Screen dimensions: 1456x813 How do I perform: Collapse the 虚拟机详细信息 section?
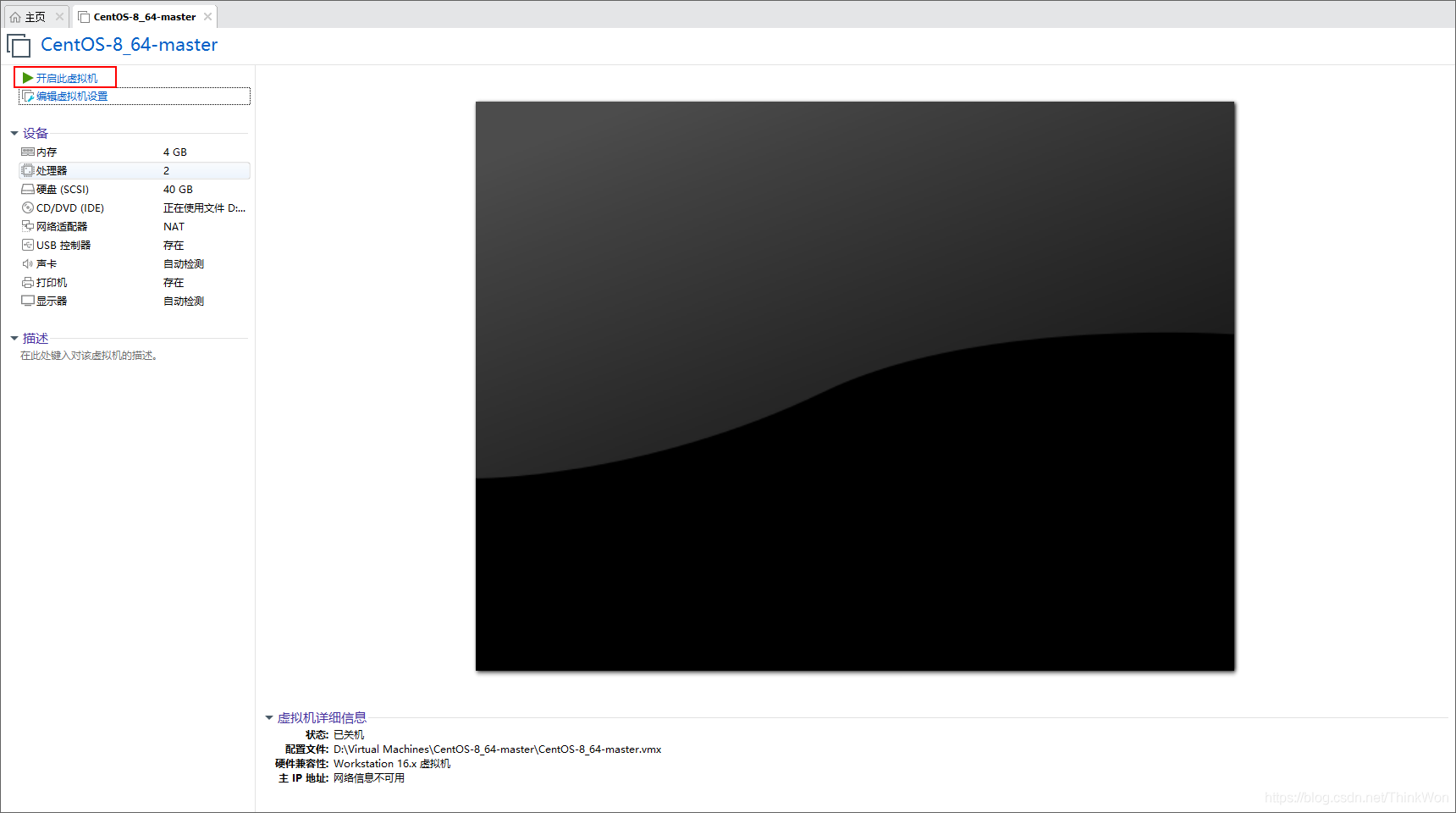(269, 718)
